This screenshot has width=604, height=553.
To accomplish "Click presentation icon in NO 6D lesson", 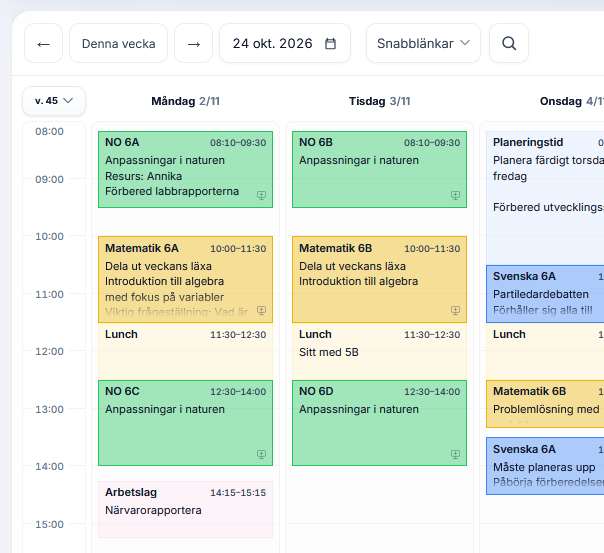I will click(455, 454).
